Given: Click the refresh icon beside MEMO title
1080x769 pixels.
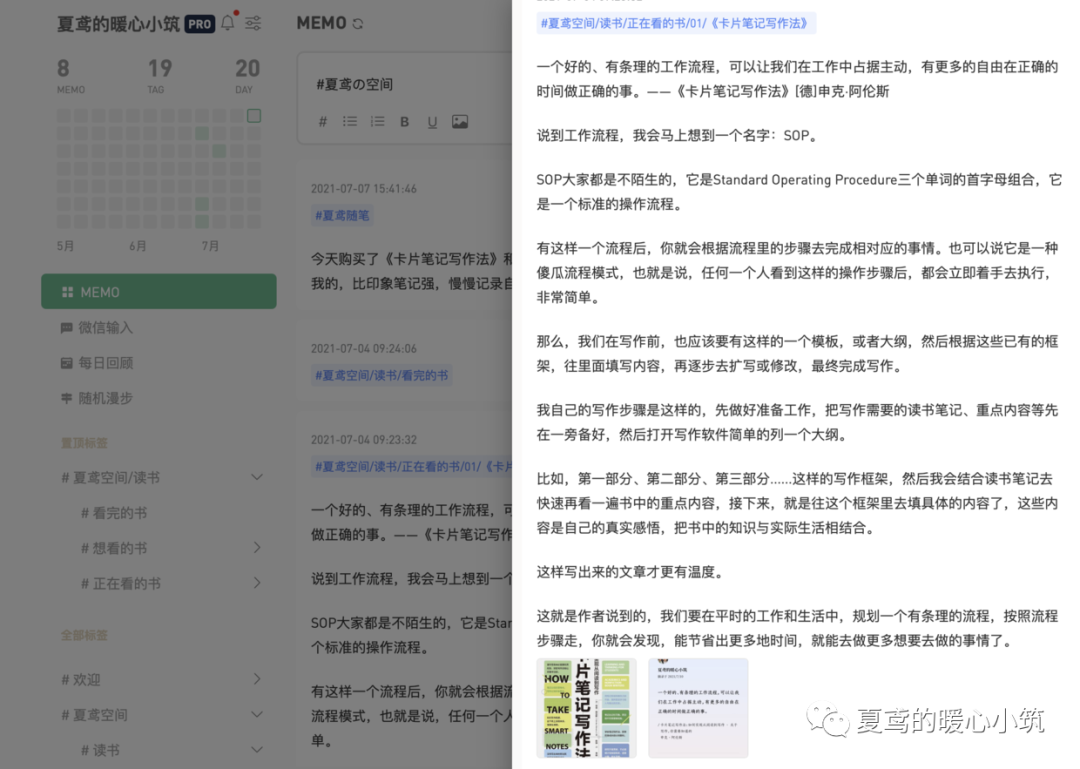Looking at the screenshot, I should click(358, 24).
